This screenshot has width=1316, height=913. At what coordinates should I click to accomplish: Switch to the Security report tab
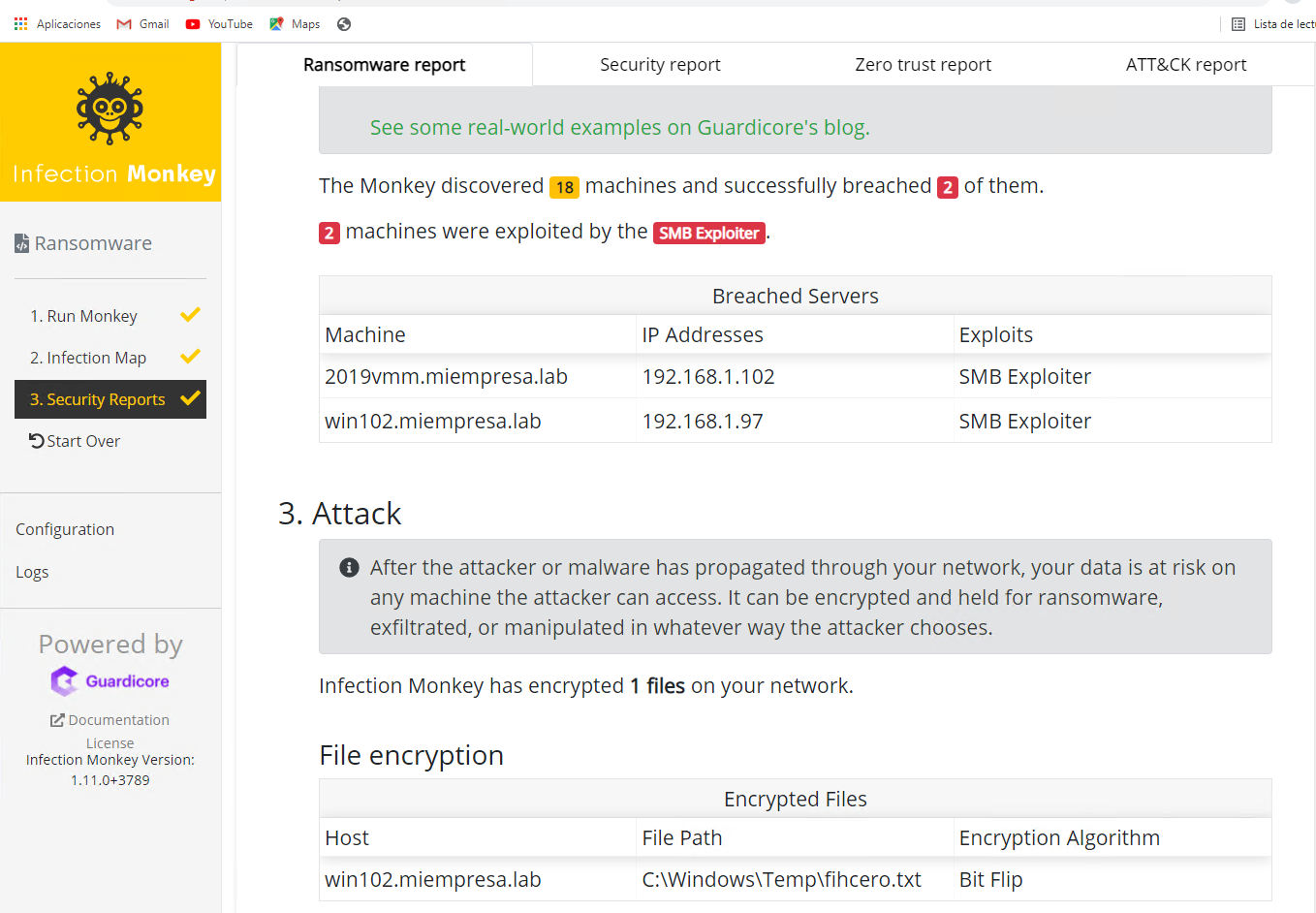coord(660,65)
